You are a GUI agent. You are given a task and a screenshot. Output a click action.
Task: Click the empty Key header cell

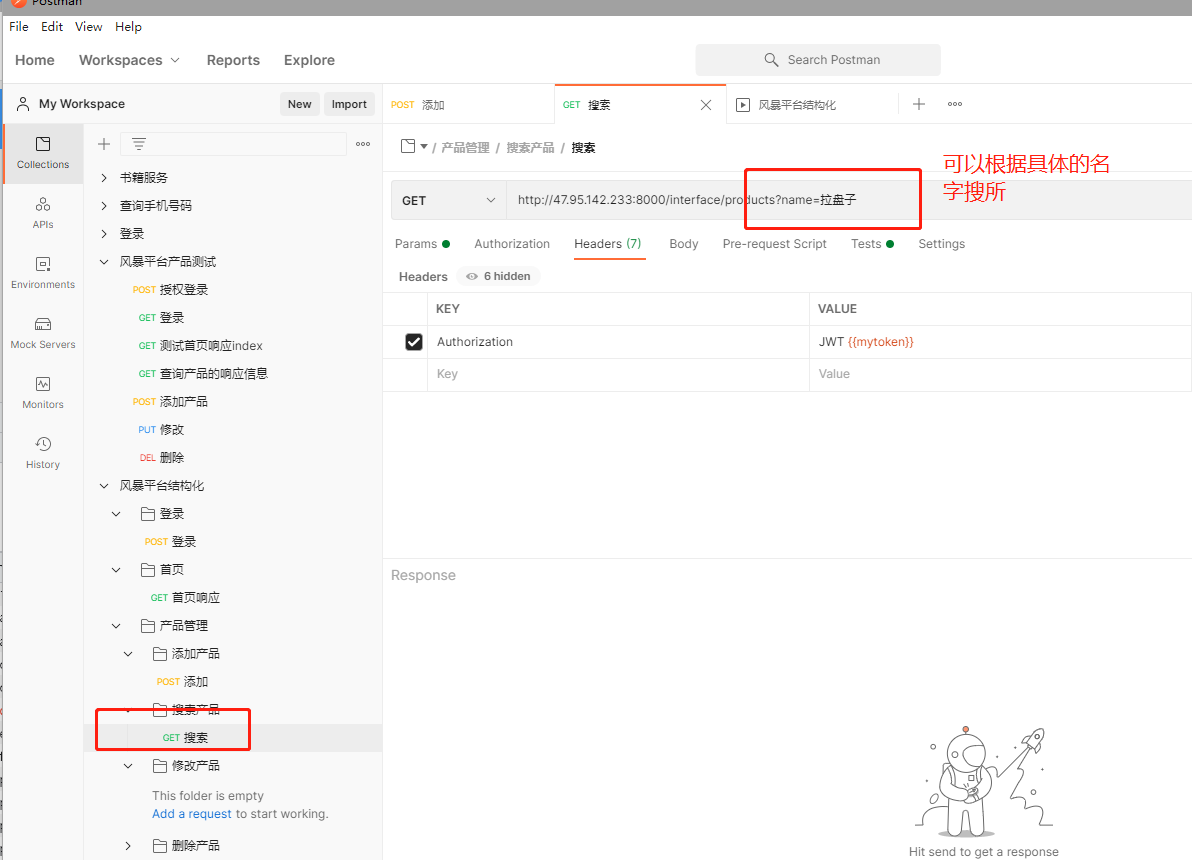pos(618,374)
